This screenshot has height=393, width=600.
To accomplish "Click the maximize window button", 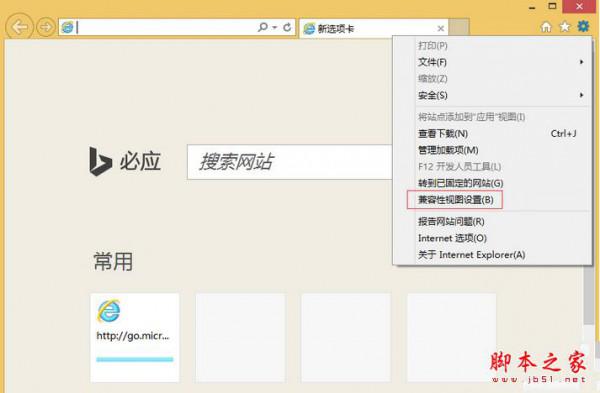I will click(x=552, y=6).
